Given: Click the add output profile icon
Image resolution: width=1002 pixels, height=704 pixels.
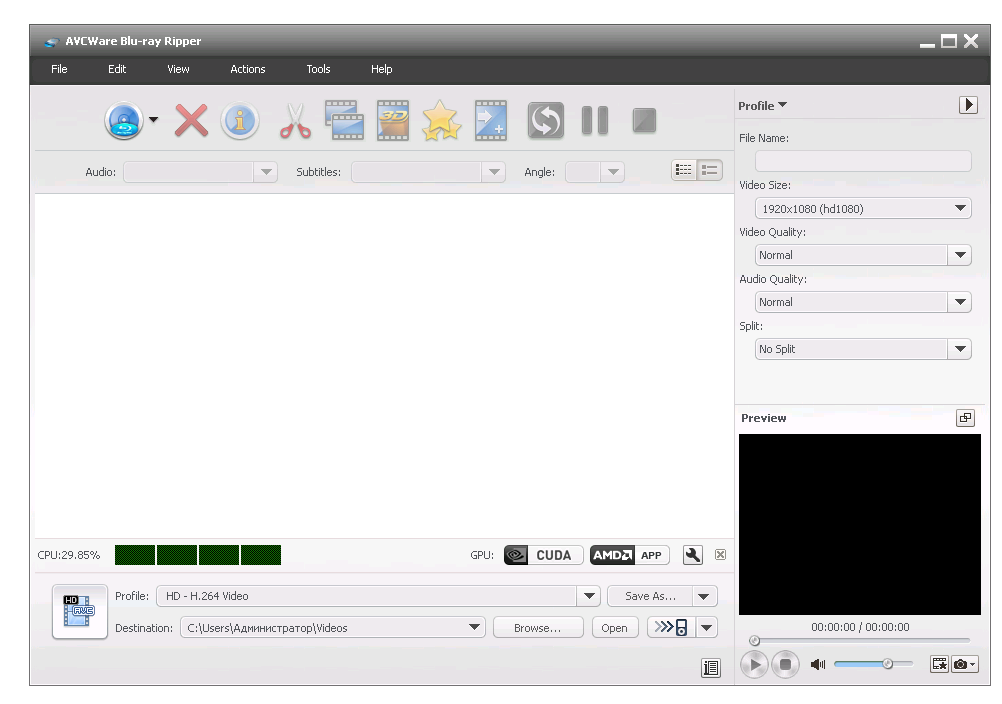Looking at the screenshot, I should 491,120.
